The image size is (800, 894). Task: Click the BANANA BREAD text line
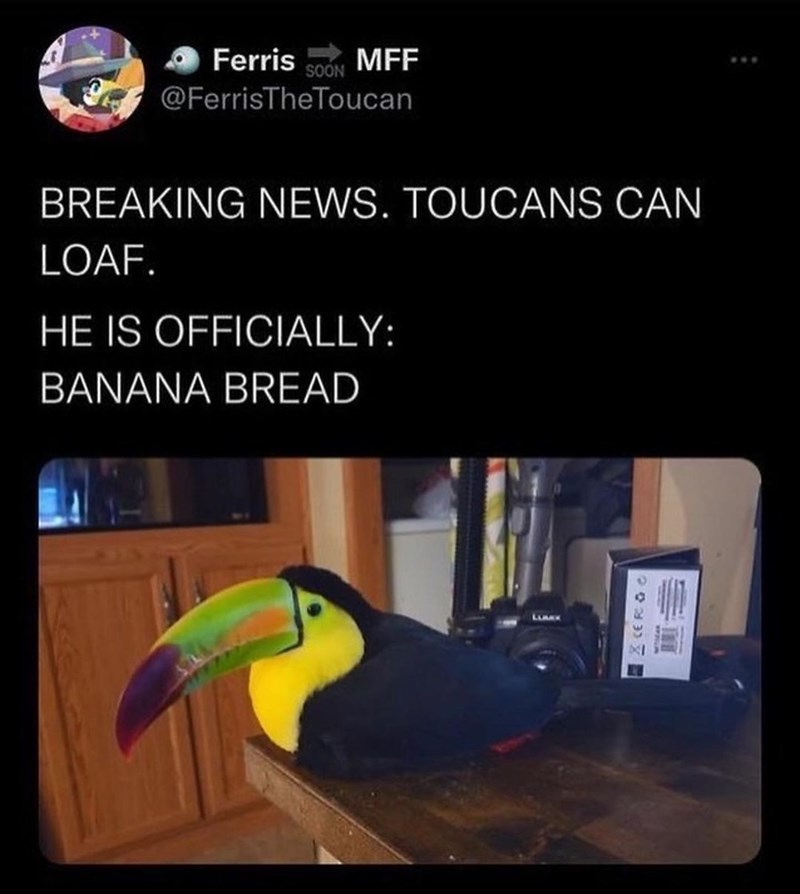click(x=200, y=388)
